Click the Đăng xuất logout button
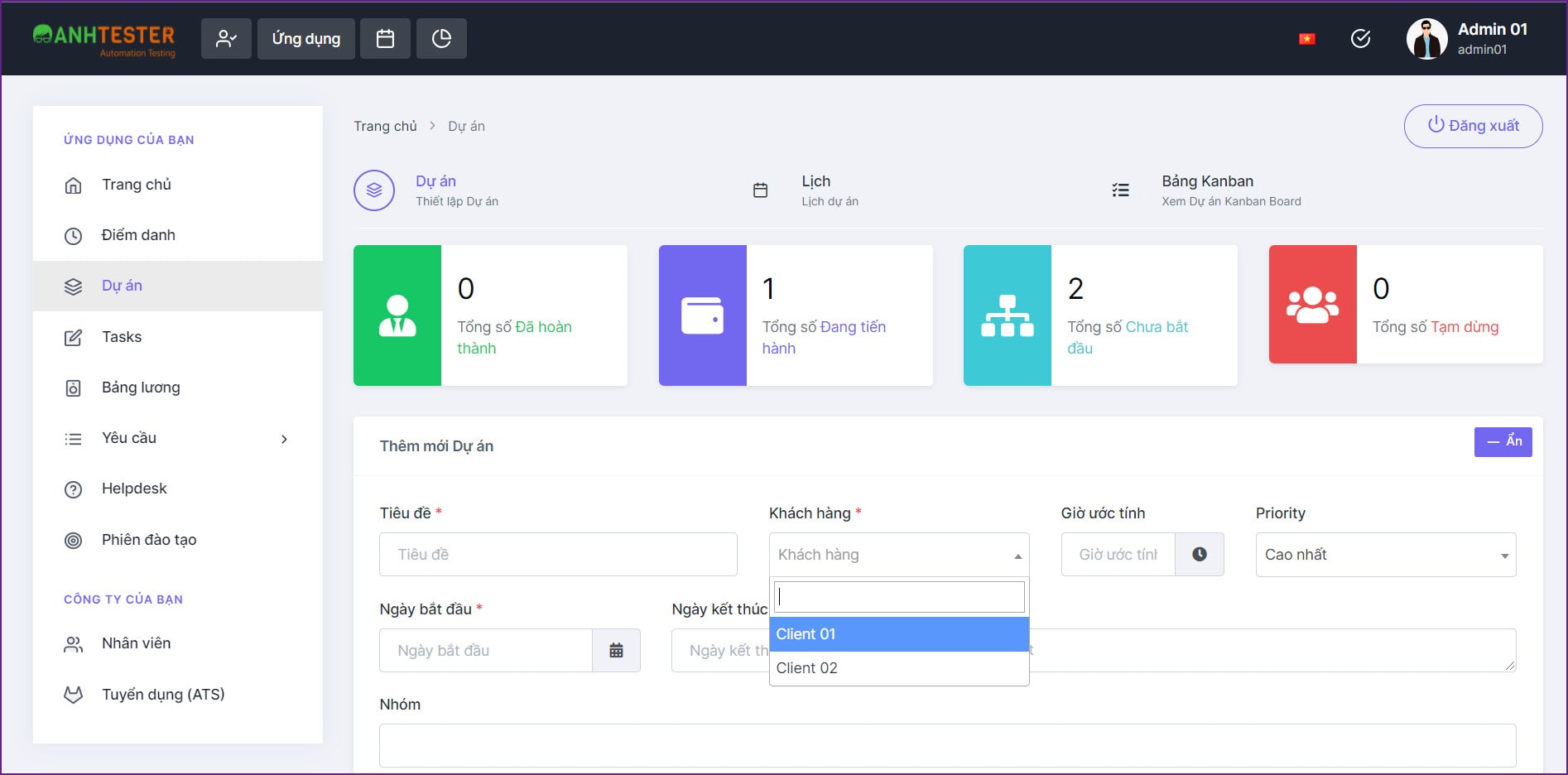1568x775 pixels. pyautogui.click(x=1473, y=126)
